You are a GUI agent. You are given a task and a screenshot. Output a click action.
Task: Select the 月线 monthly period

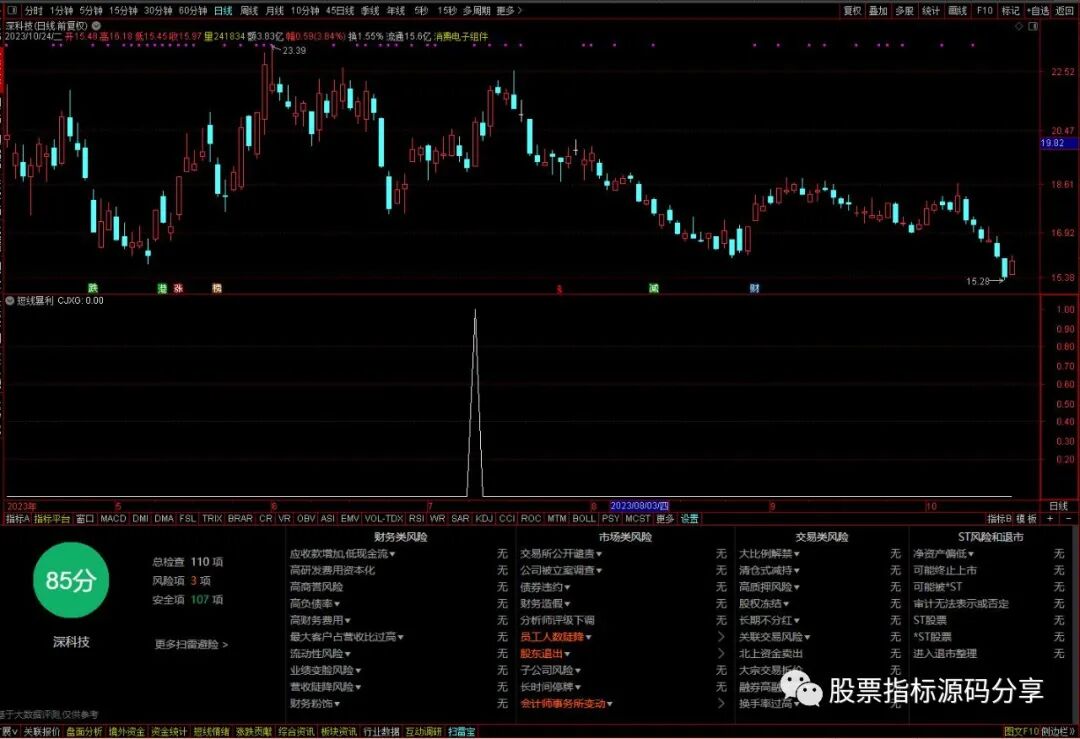[274, 10]
